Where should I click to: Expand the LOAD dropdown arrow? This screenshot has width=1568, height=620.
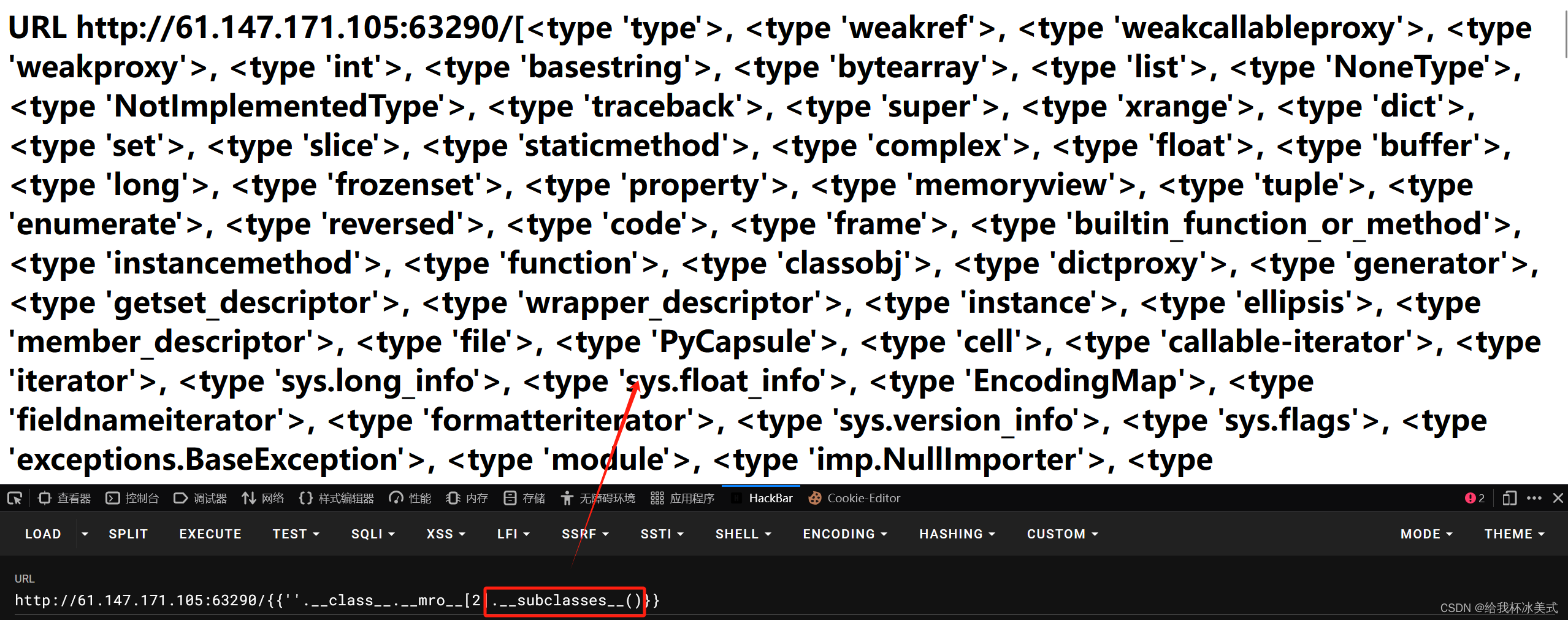coord(84,534)
